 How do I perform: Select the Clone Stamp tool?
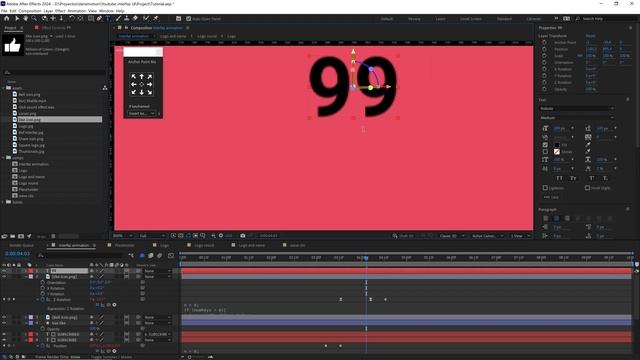[x=127, y=18]
